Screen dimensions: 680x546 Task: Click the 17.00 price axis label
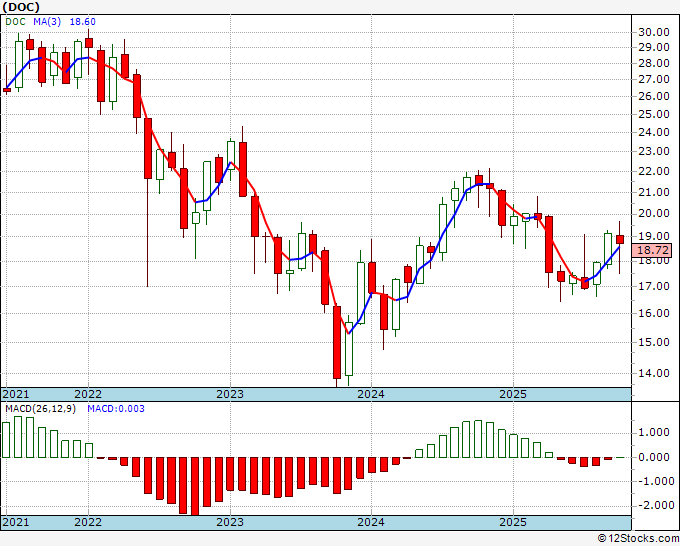[x=654, y=286]
